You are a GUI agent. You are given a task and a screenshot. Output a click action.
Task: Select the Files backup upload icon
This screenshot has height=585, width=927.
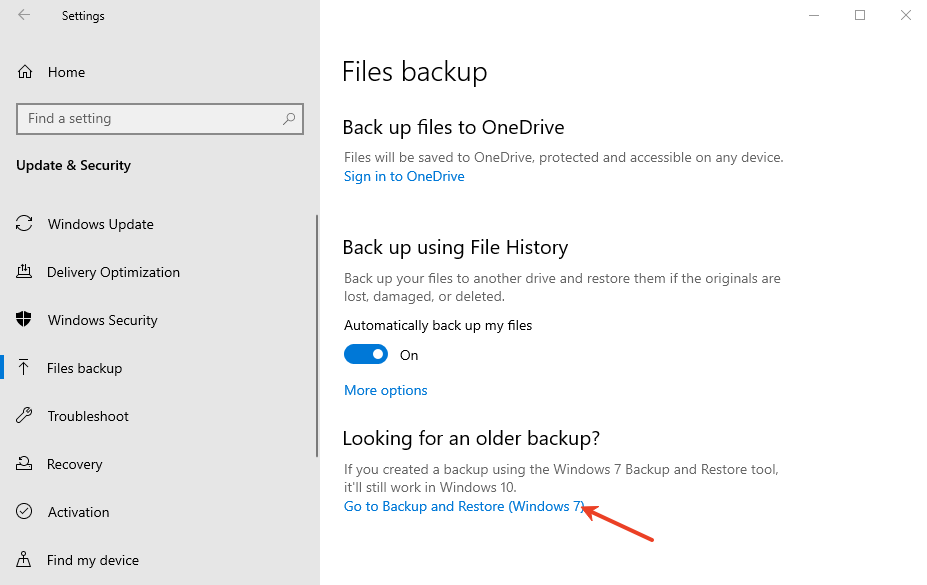coord(24,368)
